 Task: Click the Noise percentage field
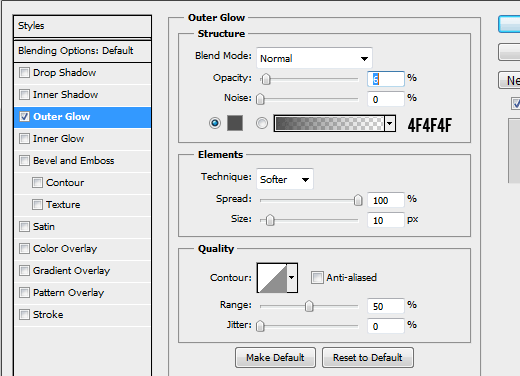pos(386,99)
